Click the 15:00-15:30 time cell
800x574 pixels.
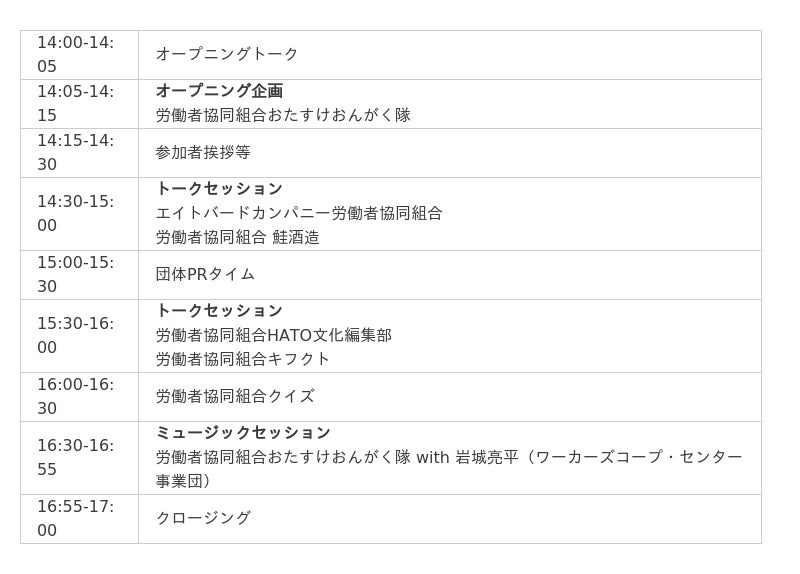(79, 274)
